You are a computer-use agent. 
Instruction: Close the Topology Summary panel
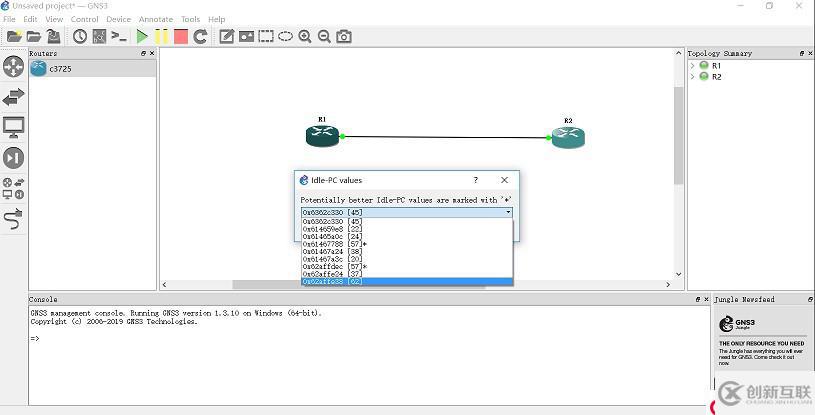810,53
